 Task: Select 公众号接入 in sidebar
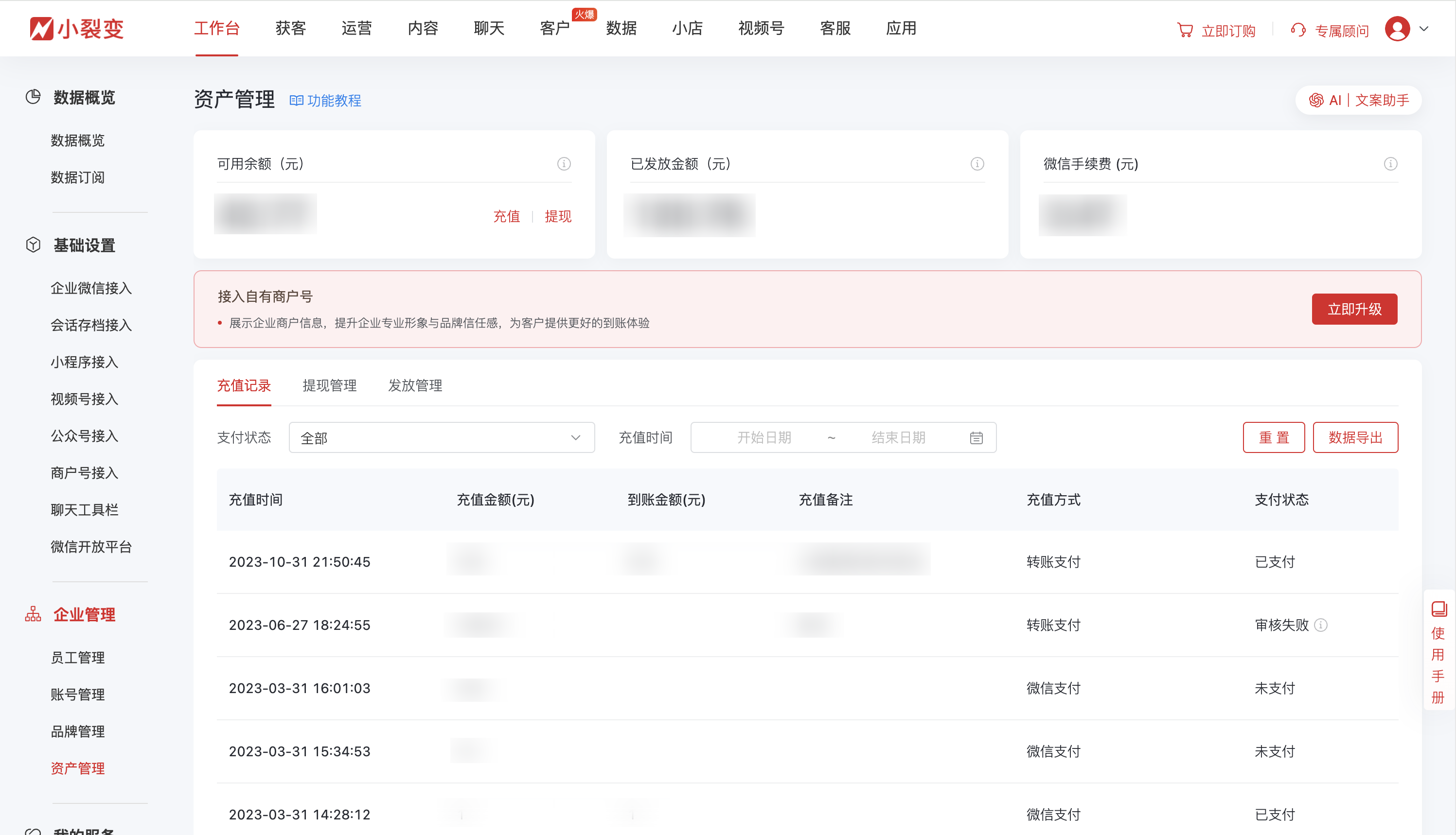(84, 436)
